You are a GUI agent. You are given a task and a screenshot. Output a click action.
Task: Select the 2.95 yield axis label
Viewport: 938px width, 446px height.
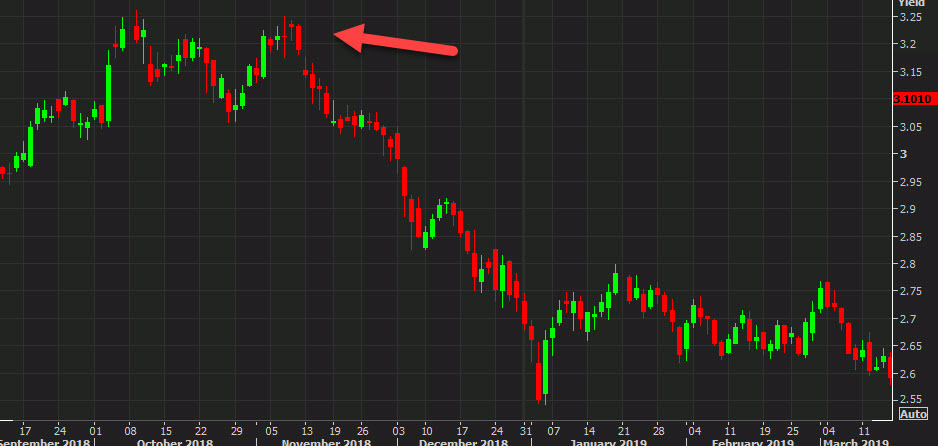(x=910, y=182)
